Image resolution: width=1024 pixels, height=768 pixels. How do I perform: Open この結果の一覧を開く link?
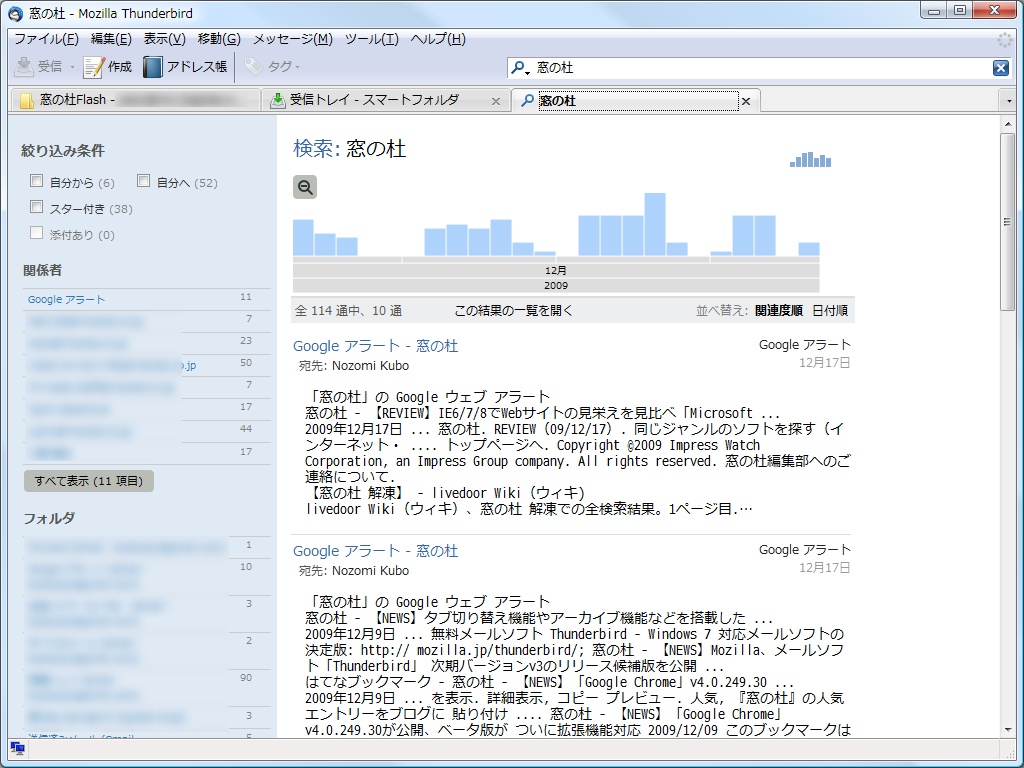pyautogui.click(x=513, y=311)
